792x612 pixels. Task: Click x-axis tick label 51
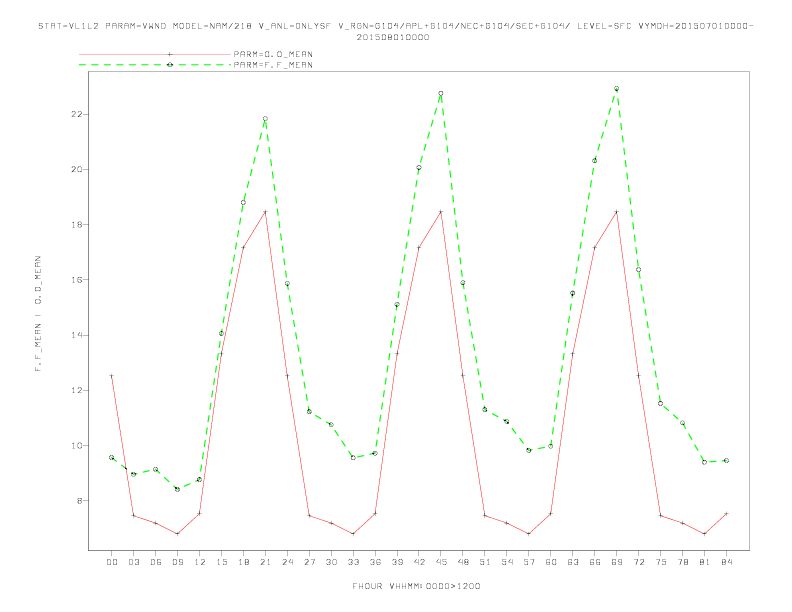pos(485,562)
